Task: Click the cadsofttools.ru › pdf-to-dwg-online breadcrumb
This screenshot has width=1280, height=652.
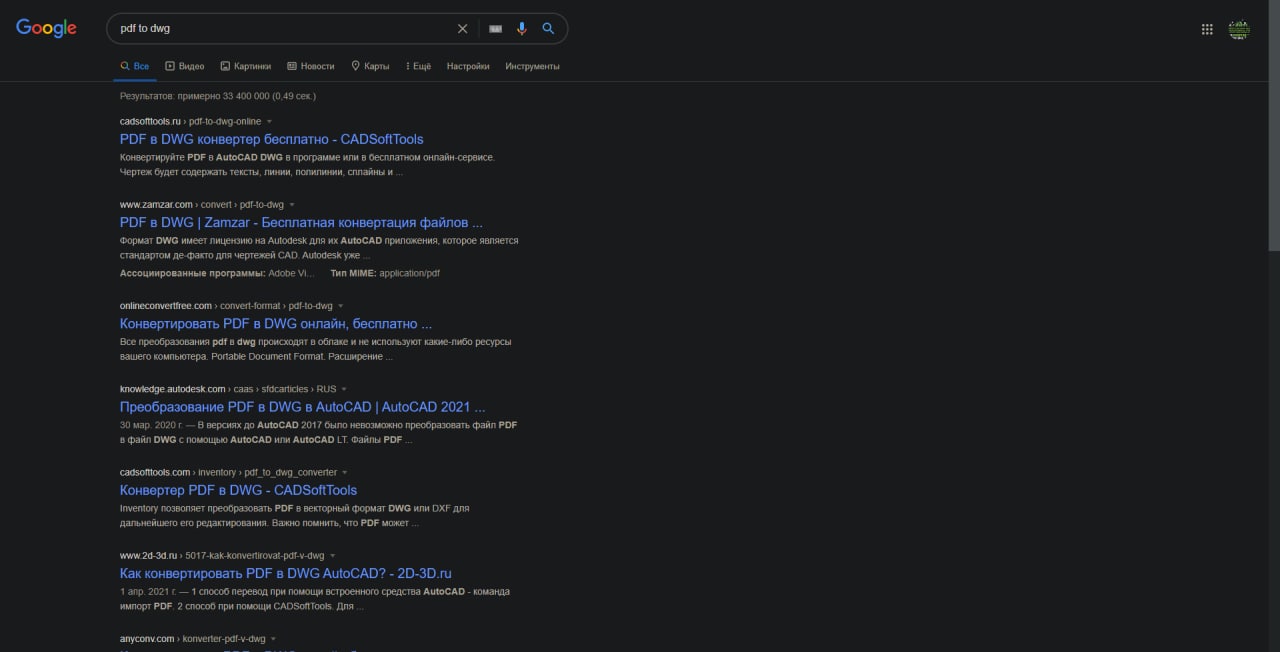Action: 190,121
